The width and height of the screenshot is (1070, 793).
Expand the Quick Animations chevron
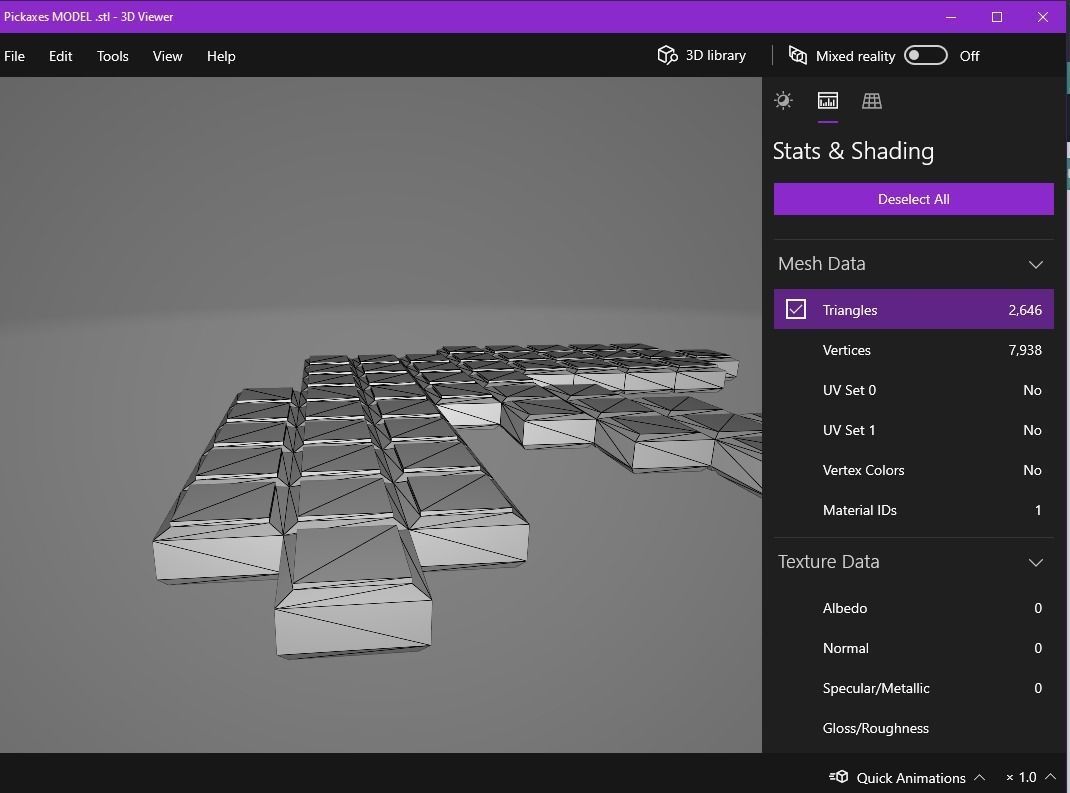tap(979, 777)
